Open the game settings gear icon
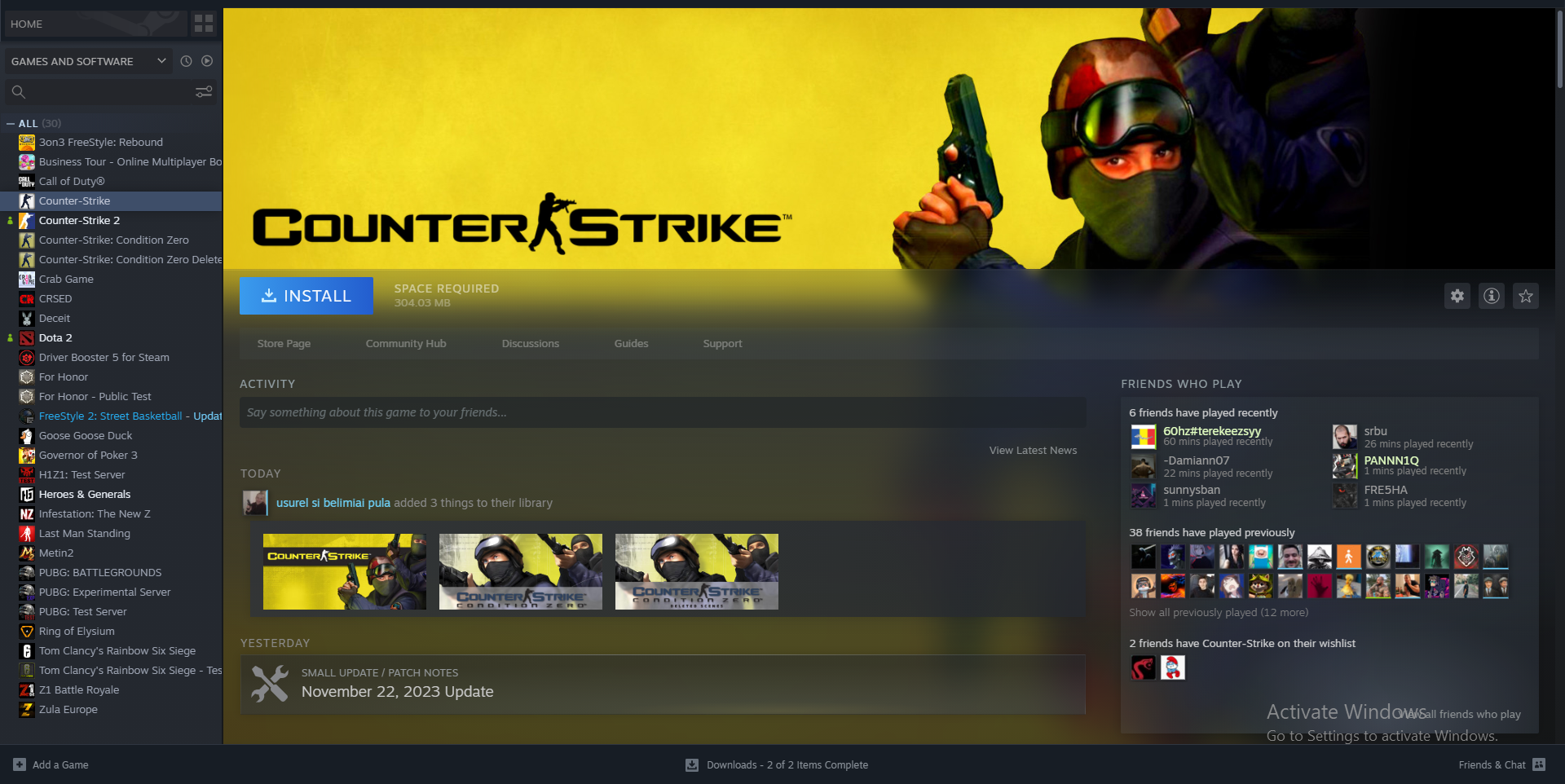The height and width of the screenshot is (784, 1565). pos(1457,296)
